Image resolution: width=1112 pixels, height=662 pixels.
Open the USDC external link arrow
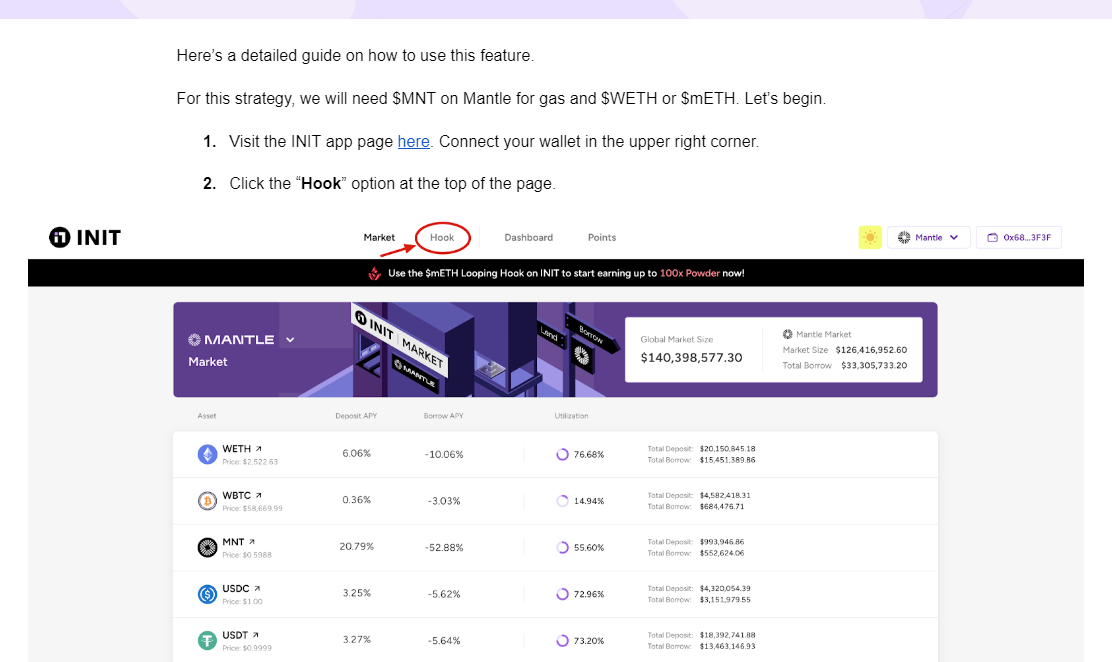[x=257, y=588]
